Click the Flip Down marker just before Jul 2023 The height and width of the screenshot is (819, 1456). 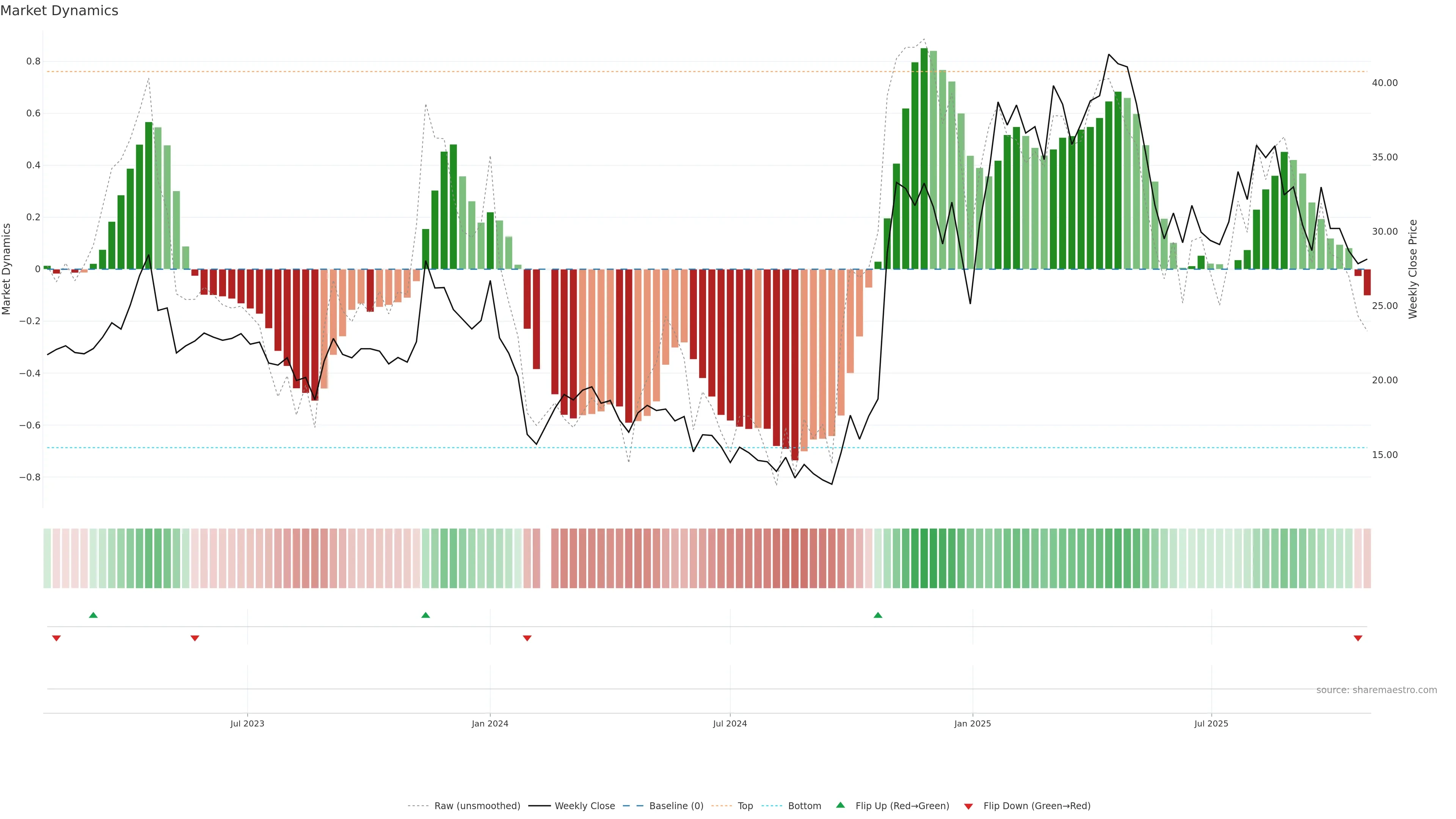click(195, 638)
